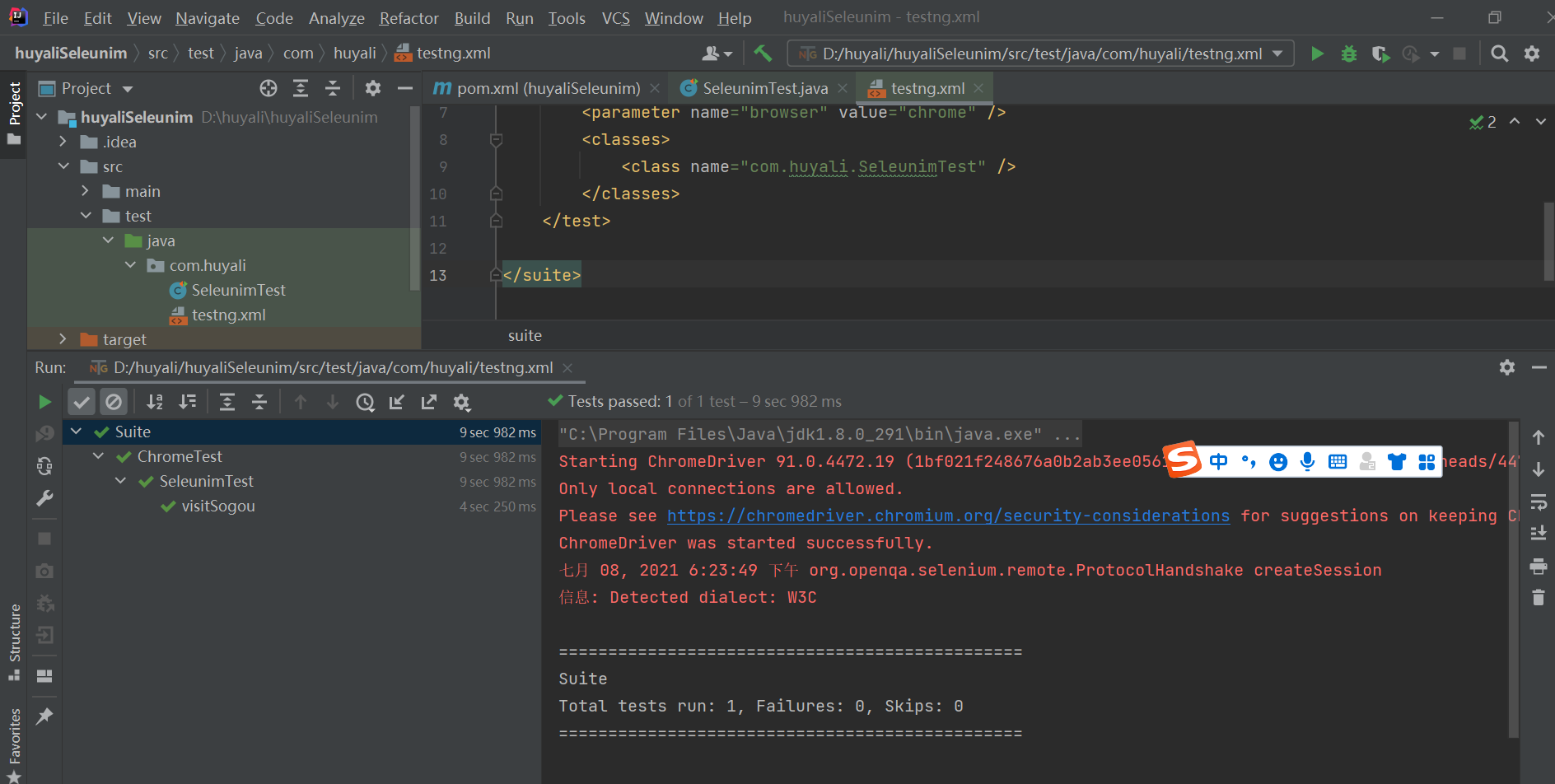
Task: Expand the target folder
Action: [63, 339]
